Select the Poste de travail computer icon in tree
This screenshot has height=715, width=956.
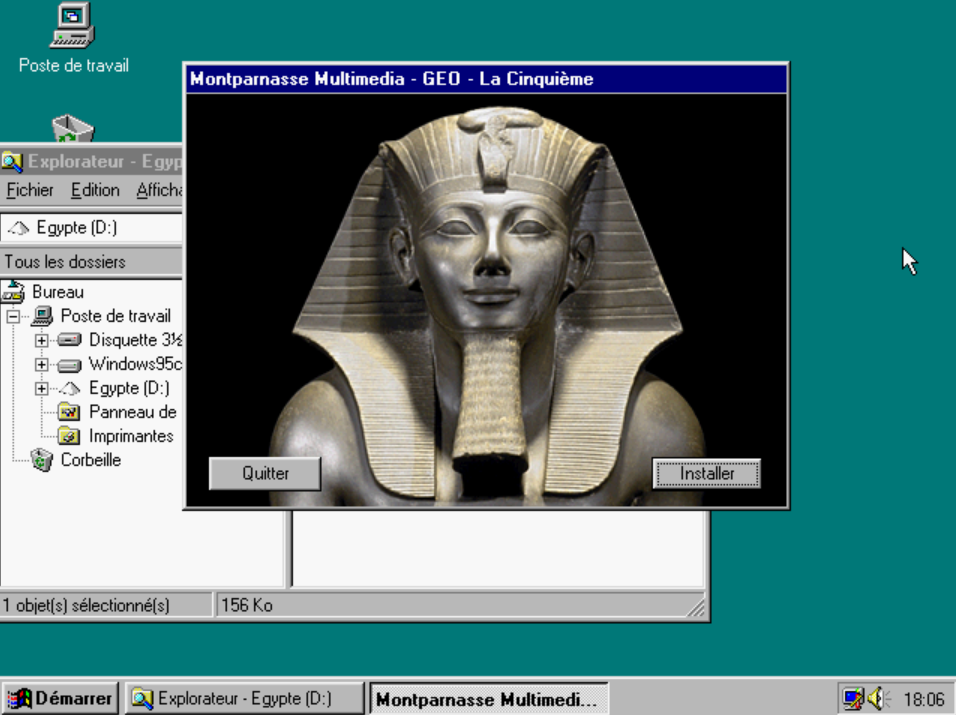42,316
